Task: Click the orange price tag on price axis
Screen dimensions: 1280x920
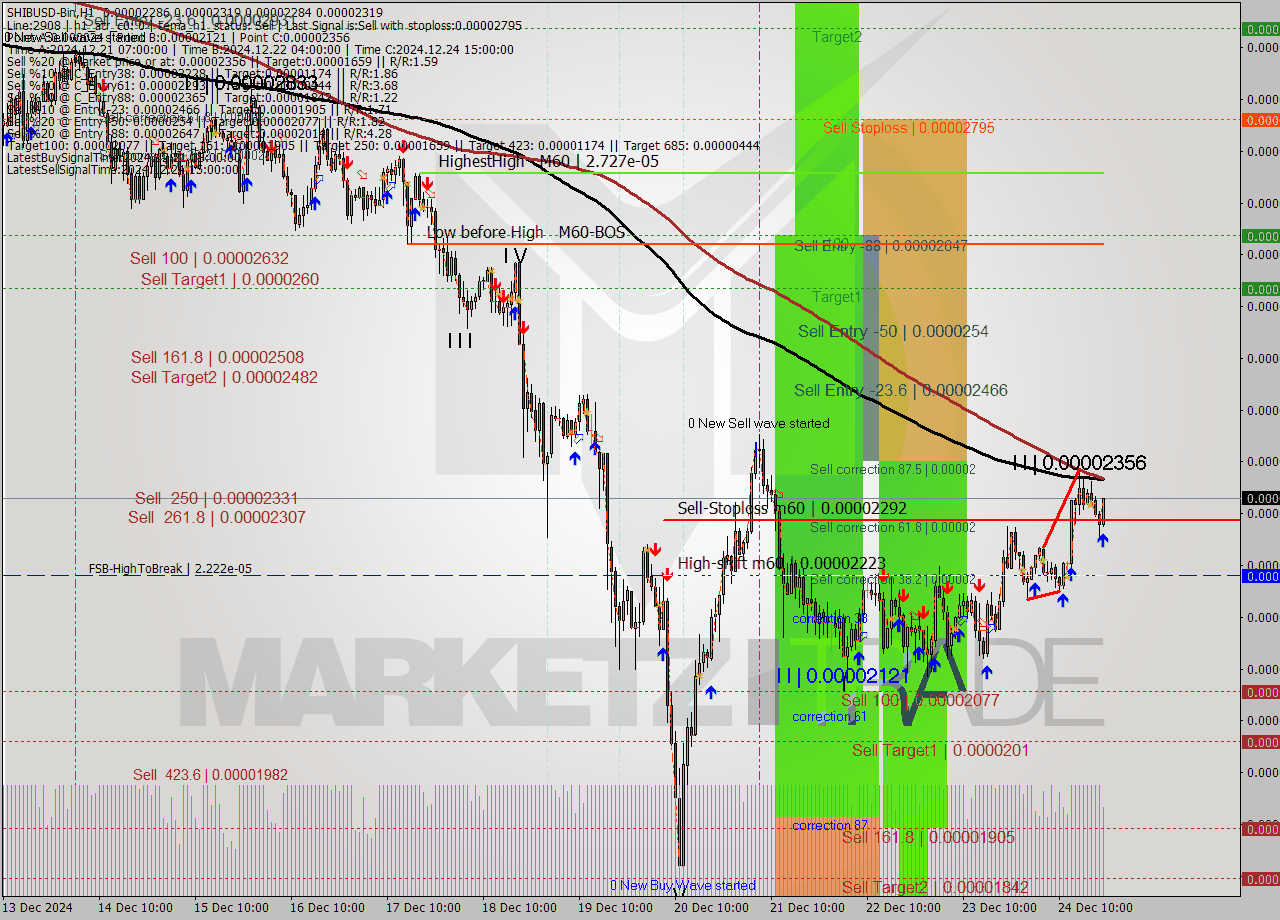Action: pyautogui.click(x=1260, y=120)
